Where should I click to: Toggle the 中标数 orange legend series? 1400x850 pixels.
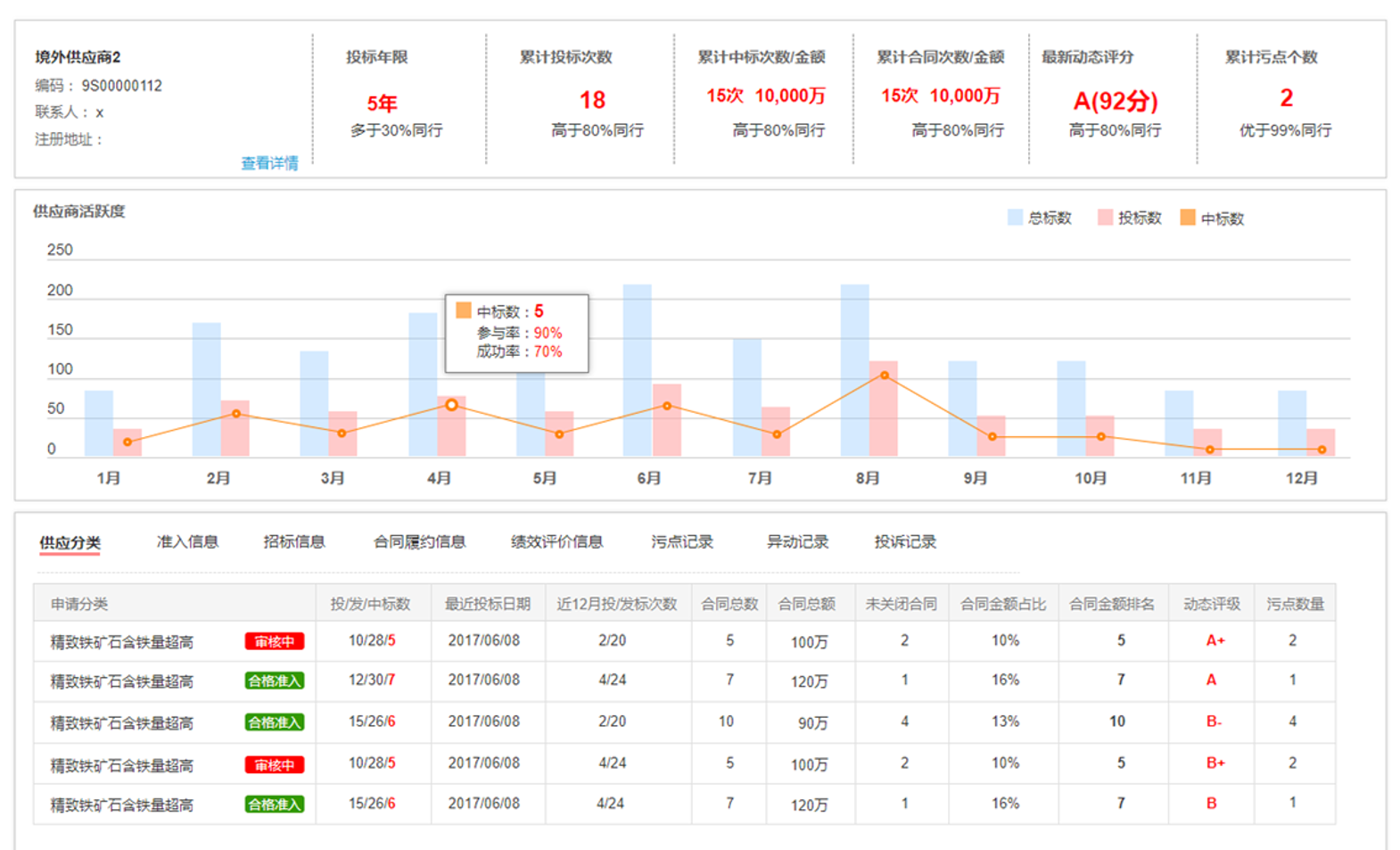1211,218
